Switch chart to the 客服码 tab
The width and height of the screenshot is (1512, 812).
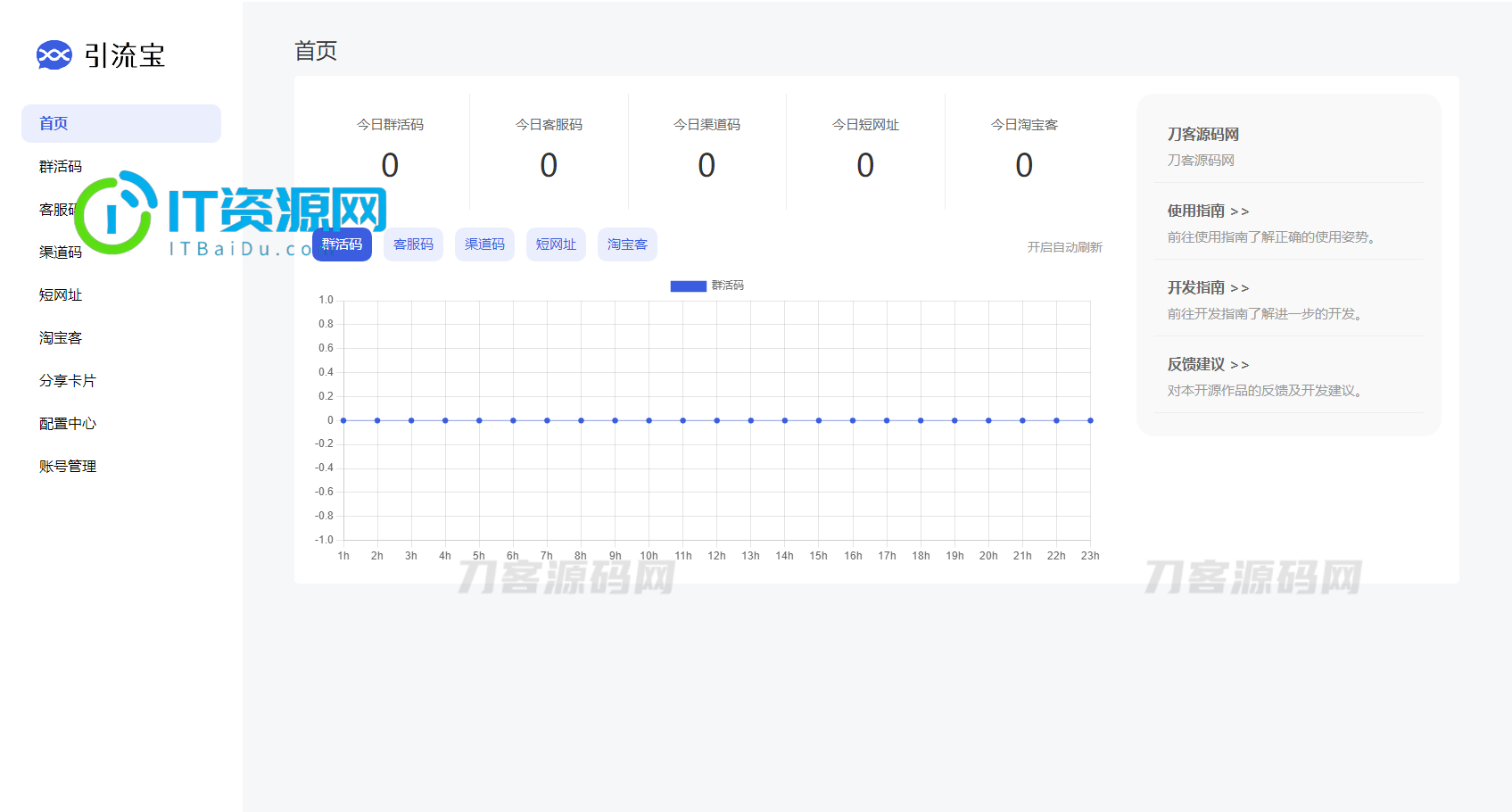pyautogui.click(x=413, y=244)
